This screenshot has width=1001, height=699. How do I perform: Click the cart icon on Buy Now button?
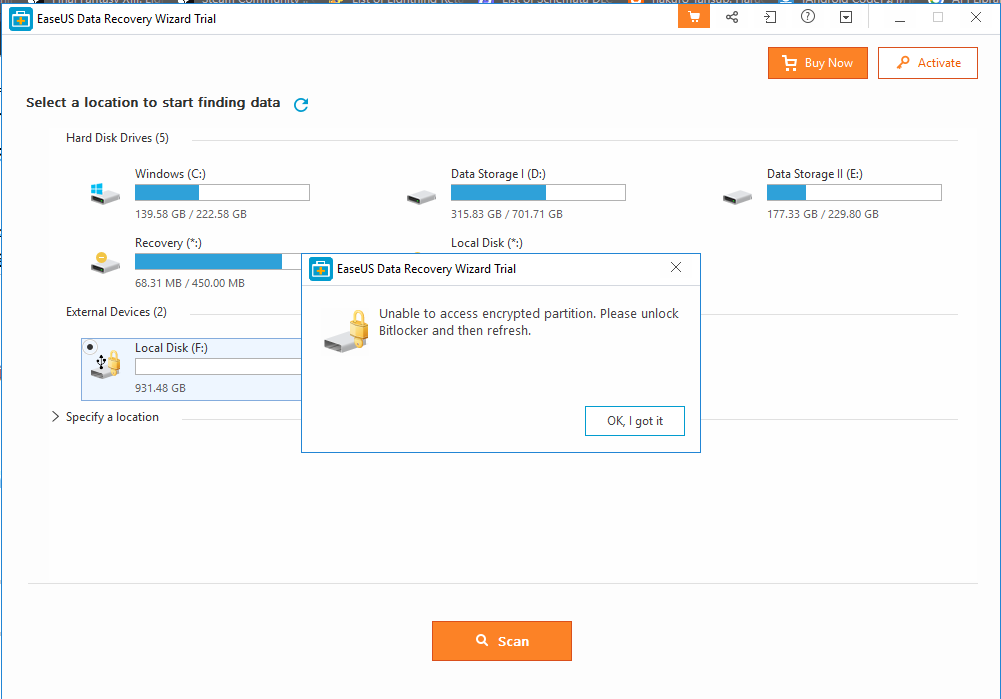pos(790,63)
